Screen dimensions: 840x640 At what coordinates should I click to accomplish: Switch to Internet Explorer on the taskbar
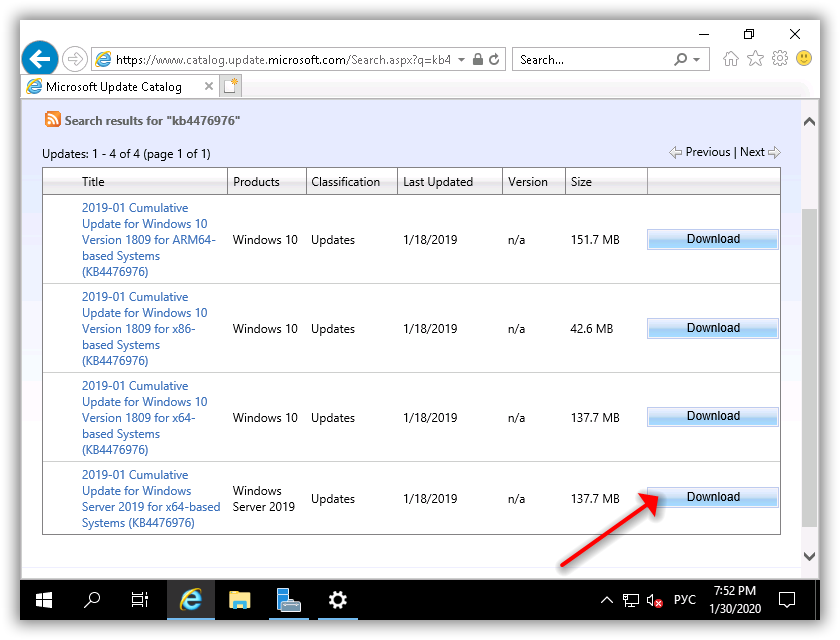point(191,600)
